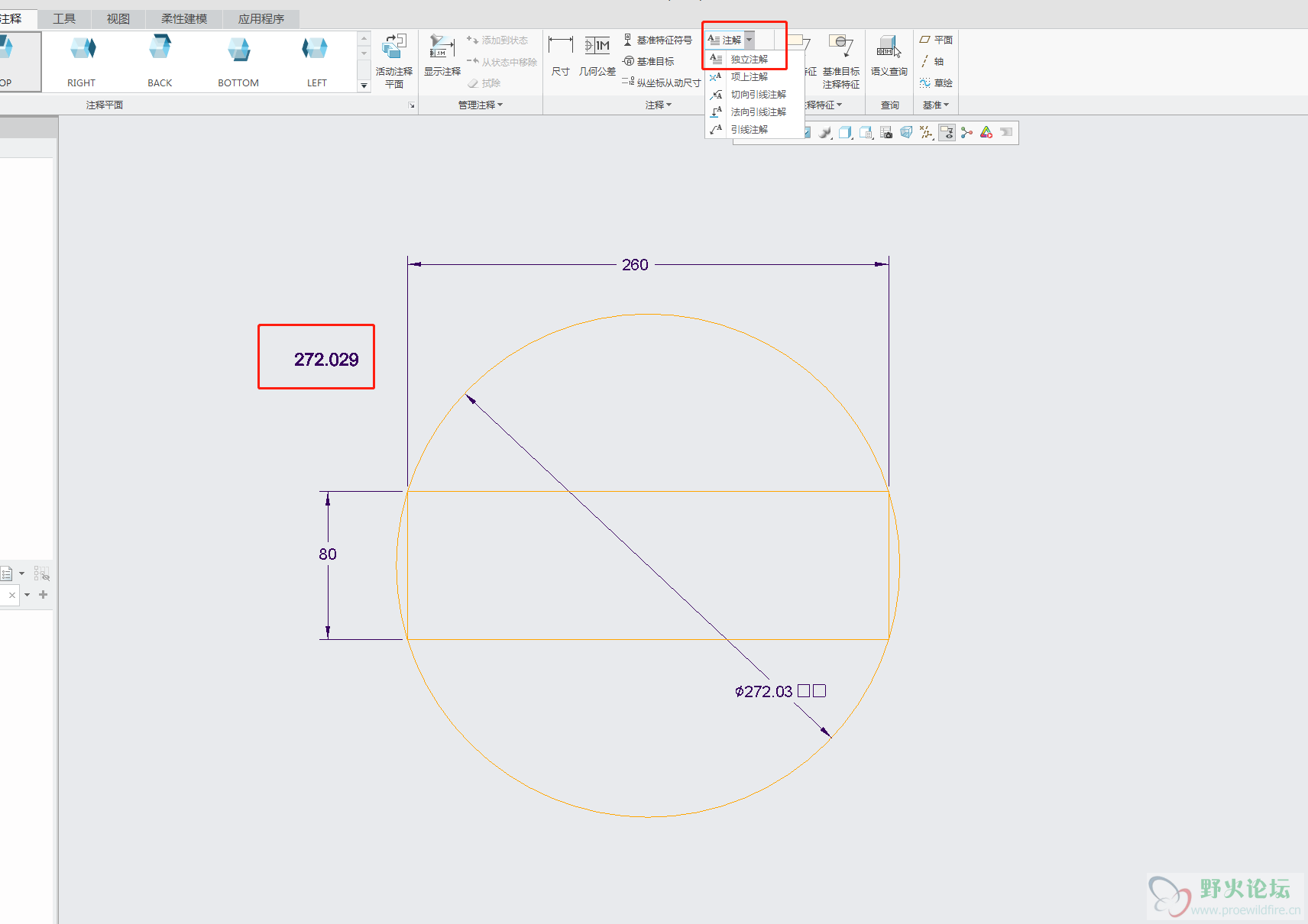The height and width of the screenshot is (924, 1308).
Task: Click the 几何公差 tolerance tool
Action: coord(597,56)
